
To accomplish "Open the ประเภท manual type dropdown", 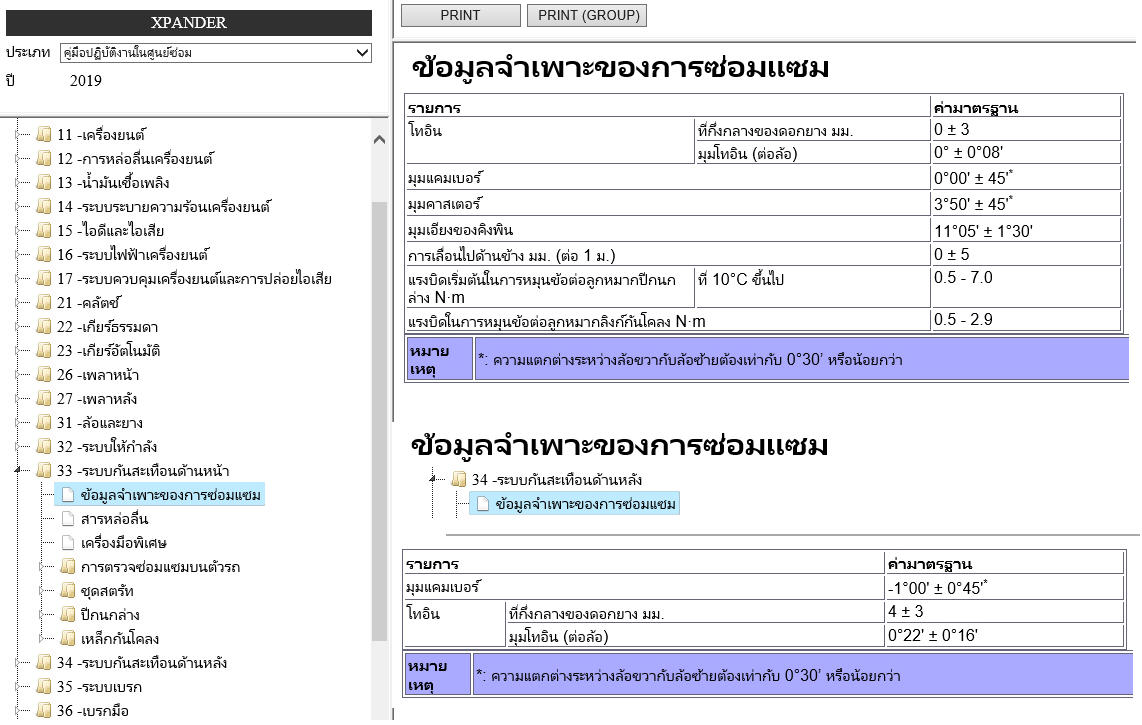I will click(x=216, y=52).
